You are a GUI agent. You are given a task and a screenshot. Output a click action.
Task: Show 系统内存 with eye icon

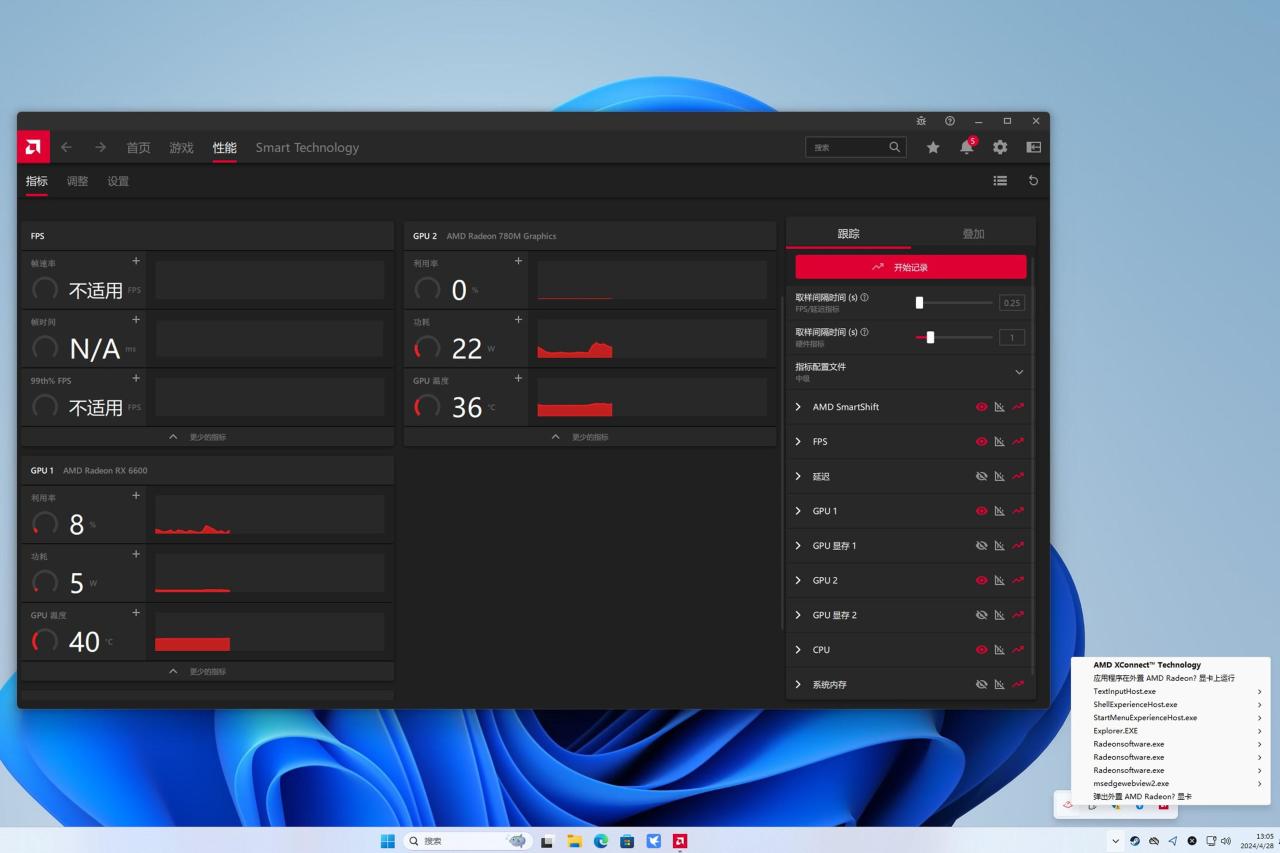click(x=981, y=684)
